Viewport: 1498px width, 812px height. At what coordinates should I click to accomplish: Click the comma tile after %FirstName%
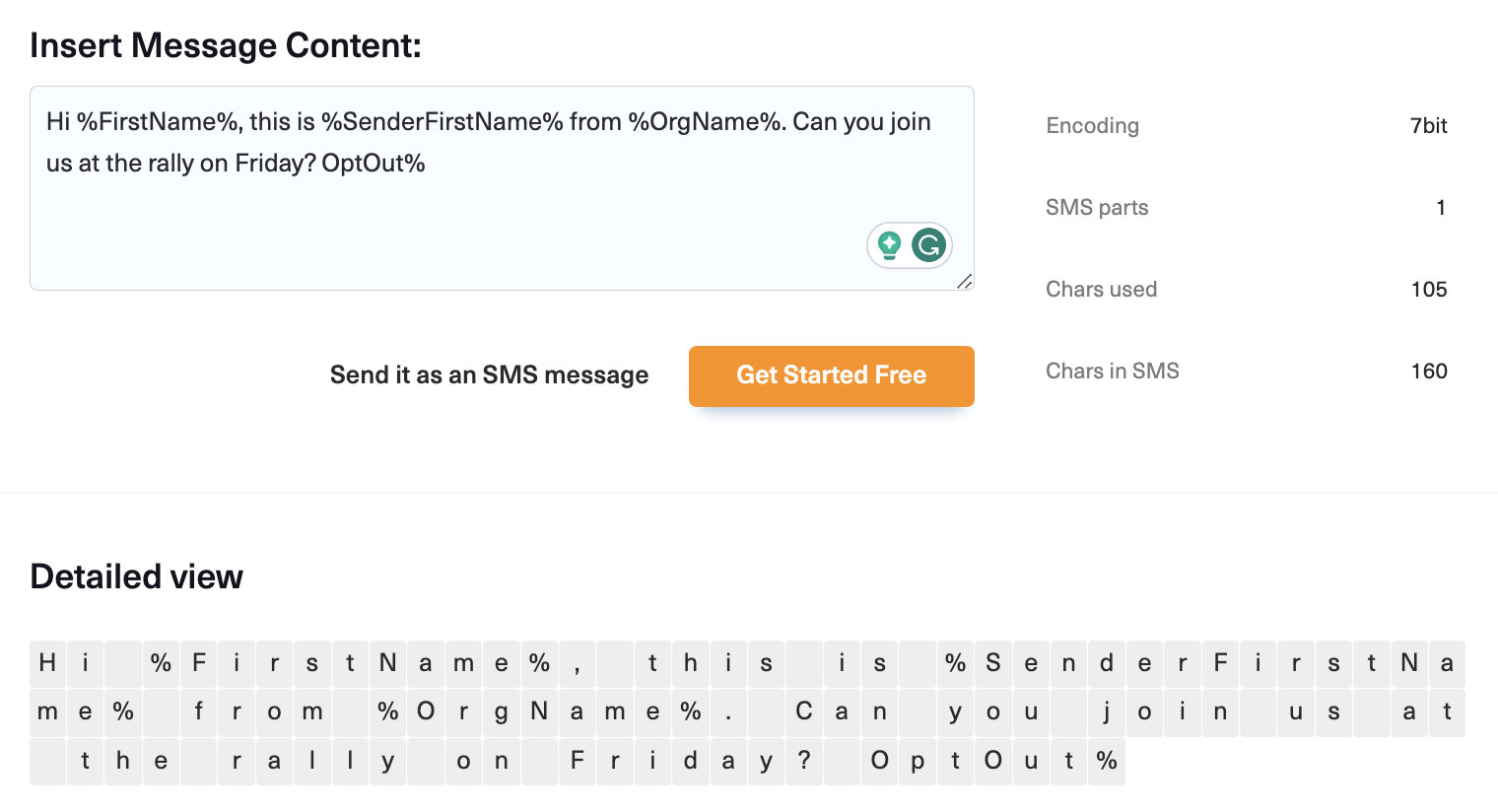coord(578,663)
